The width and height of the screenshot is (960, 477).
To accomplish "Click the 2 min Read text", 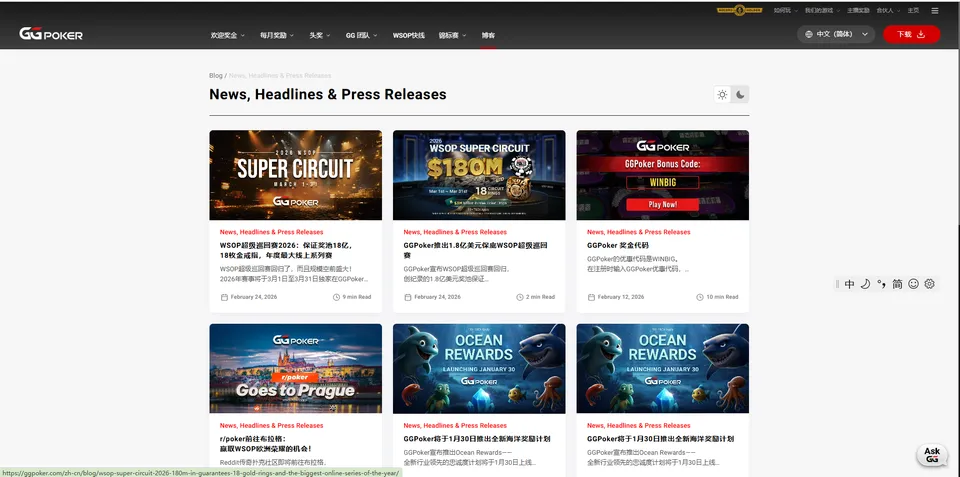I will pos(540,297).
